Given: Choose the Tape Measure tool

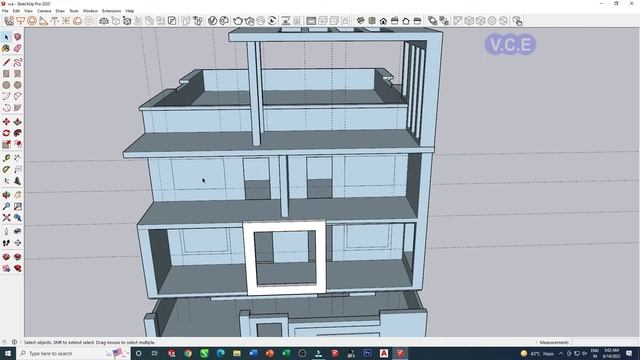Looking at the screenshot, I should click(6, 158).
